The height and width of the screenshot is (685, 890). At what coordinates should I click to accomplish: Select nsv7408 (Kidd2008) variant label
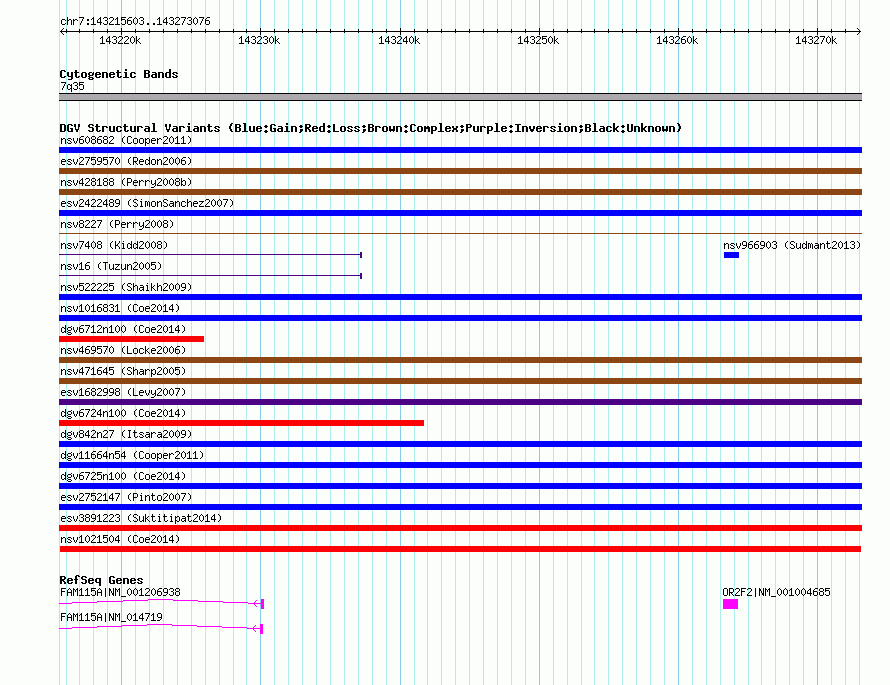click(114, 245)
